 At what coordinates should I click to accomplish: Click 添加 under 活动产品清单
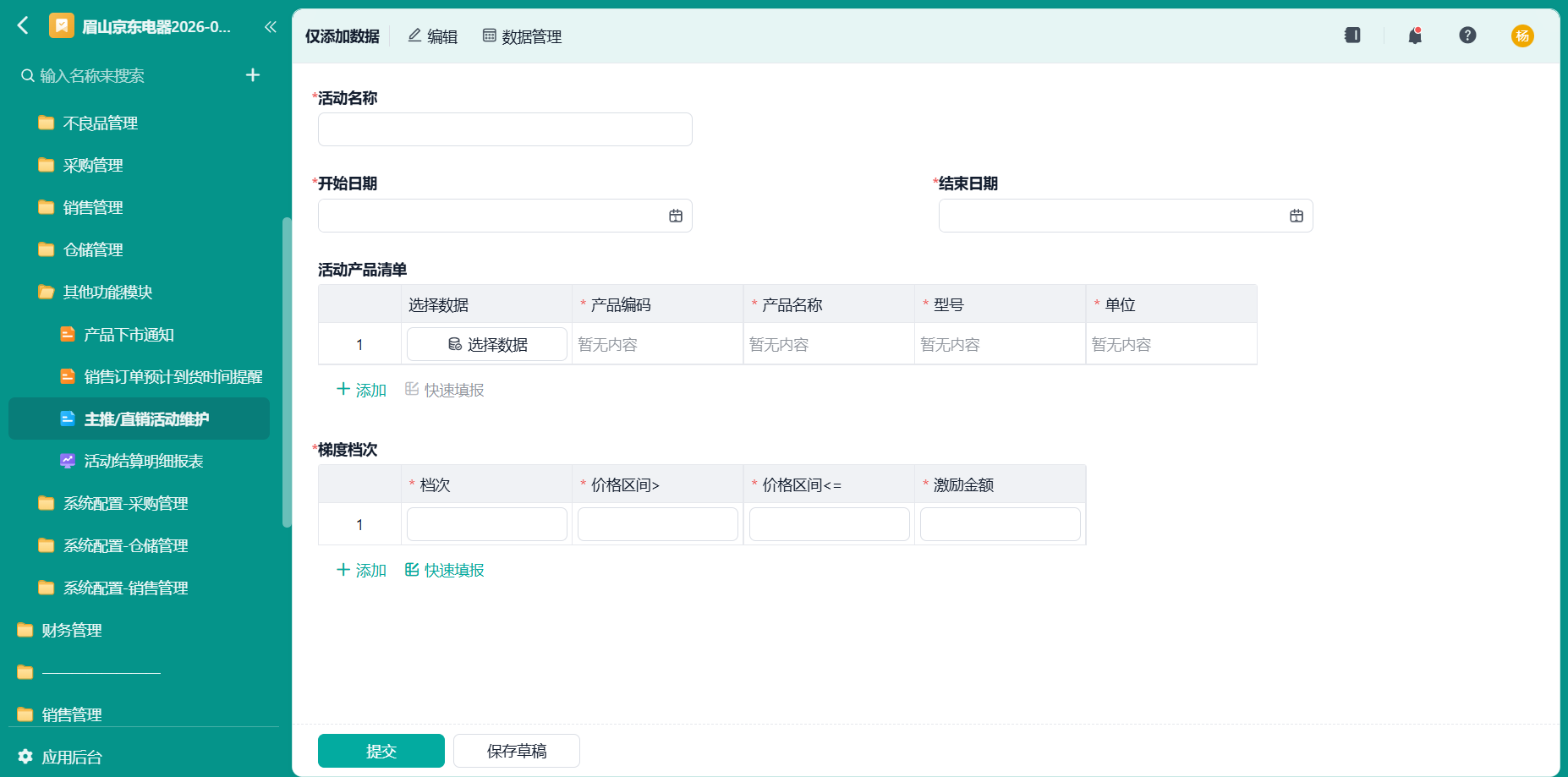pyautogui.click(x=361, y=390)
